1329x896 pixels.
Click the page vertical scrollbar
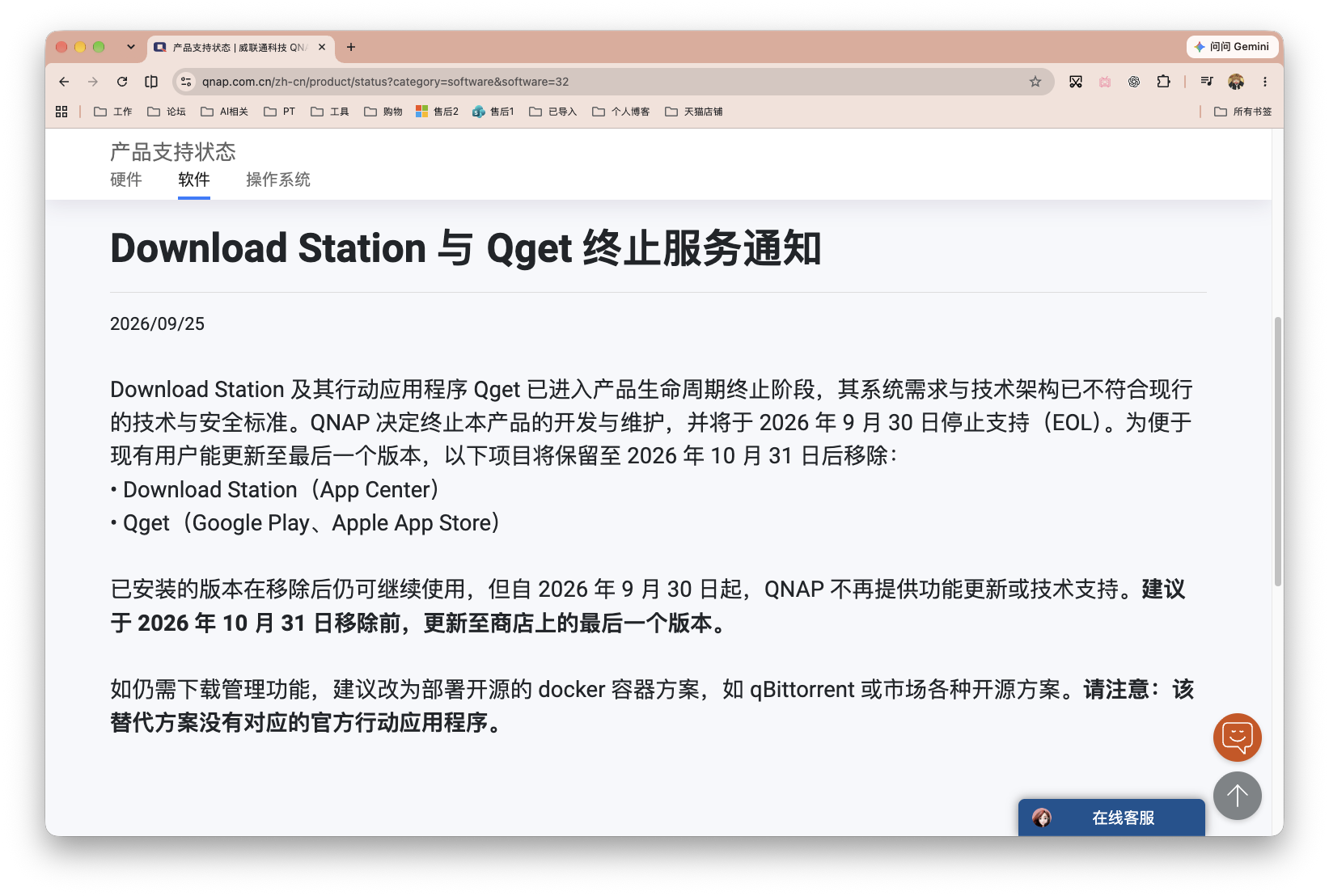(1278, 451)
